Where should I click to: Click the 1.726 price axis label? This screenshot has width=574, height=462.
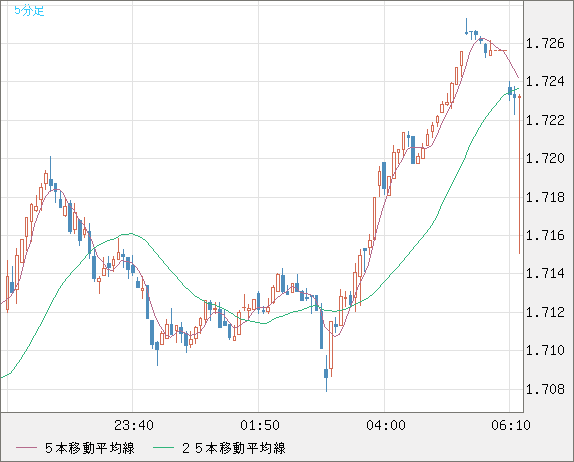pyautogui.click(x=545, y=44)
